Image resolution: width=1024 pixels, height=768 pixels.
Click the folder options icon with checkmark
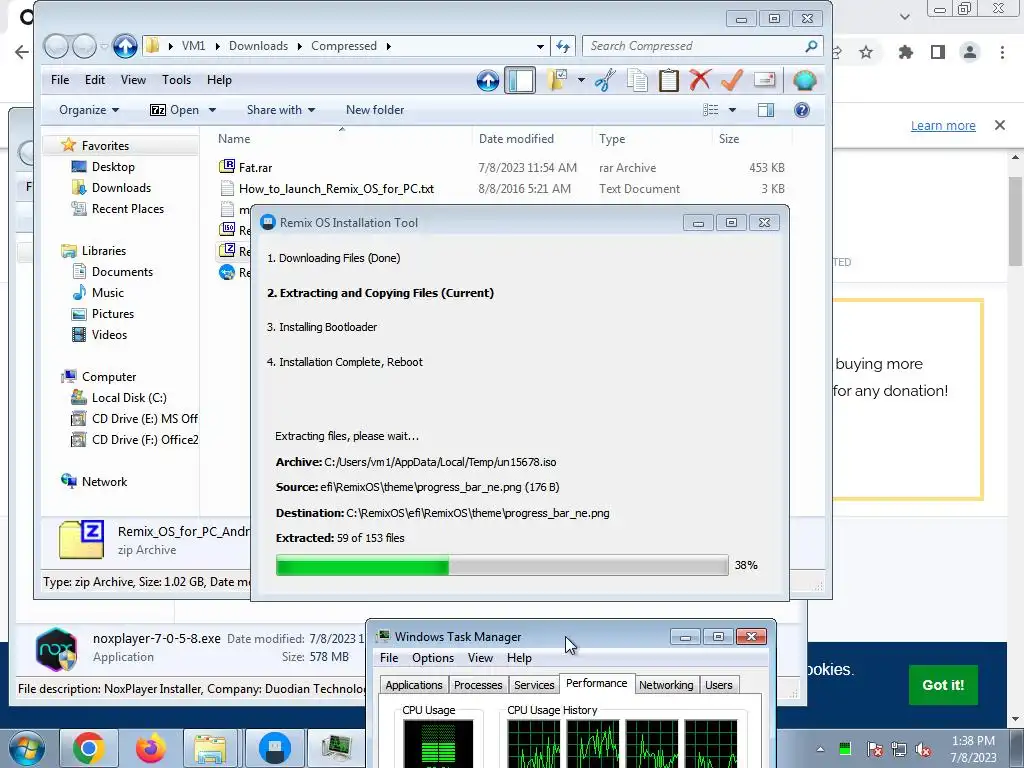557,80
